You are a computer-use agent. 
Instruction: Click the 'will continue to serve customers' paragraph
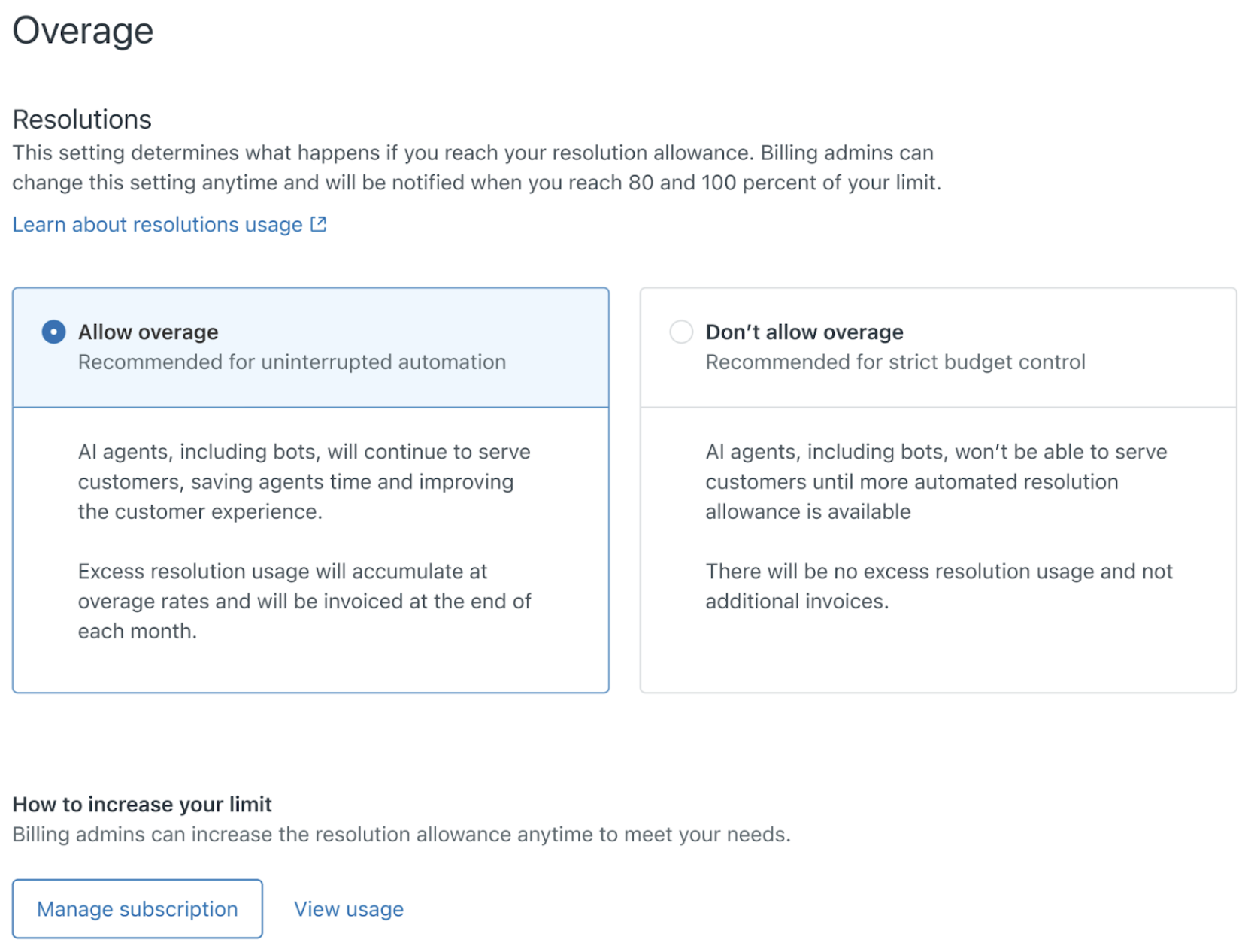click(304, 481)
